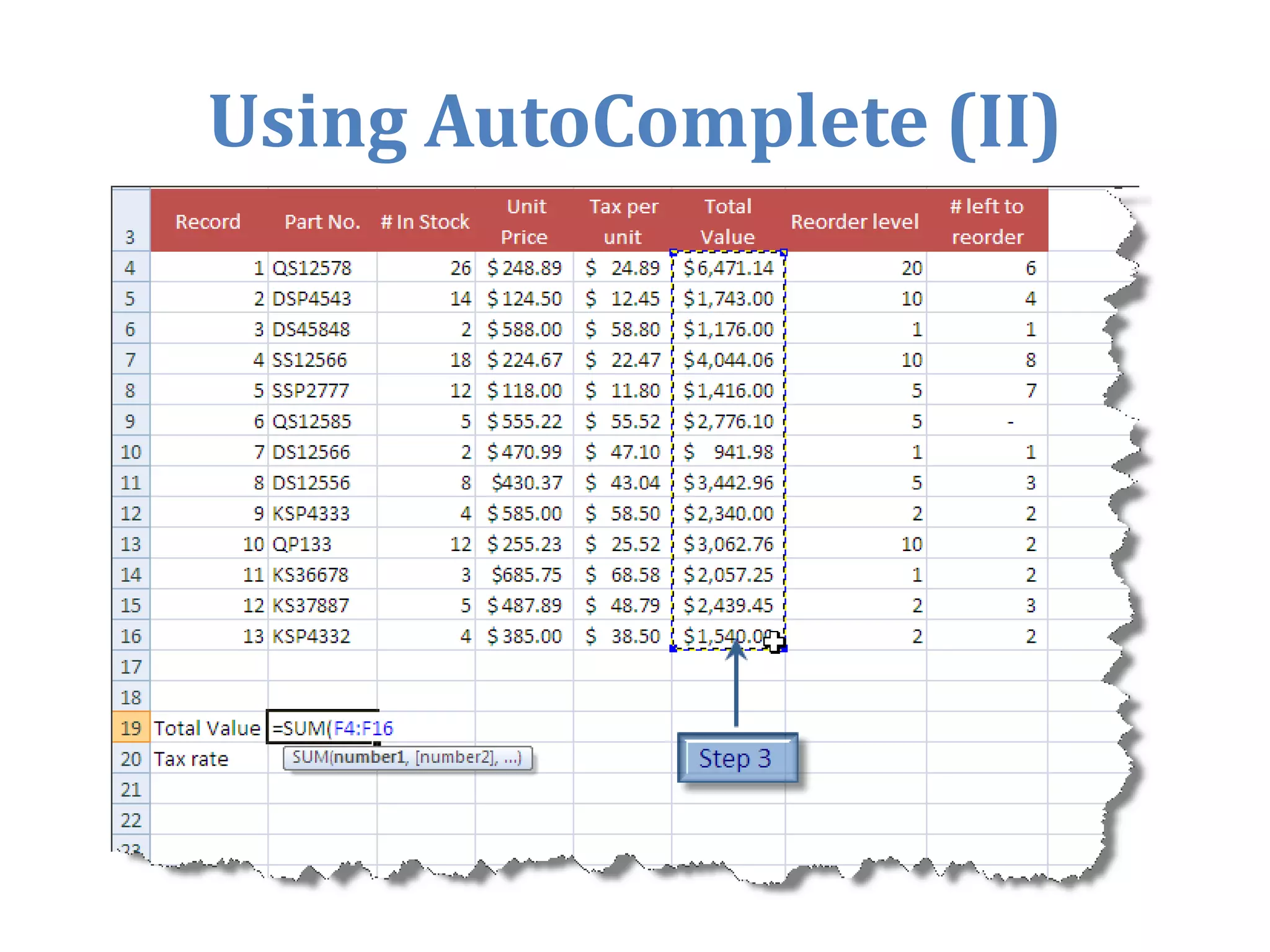Click the Step 3 callout box

[736, 758]
